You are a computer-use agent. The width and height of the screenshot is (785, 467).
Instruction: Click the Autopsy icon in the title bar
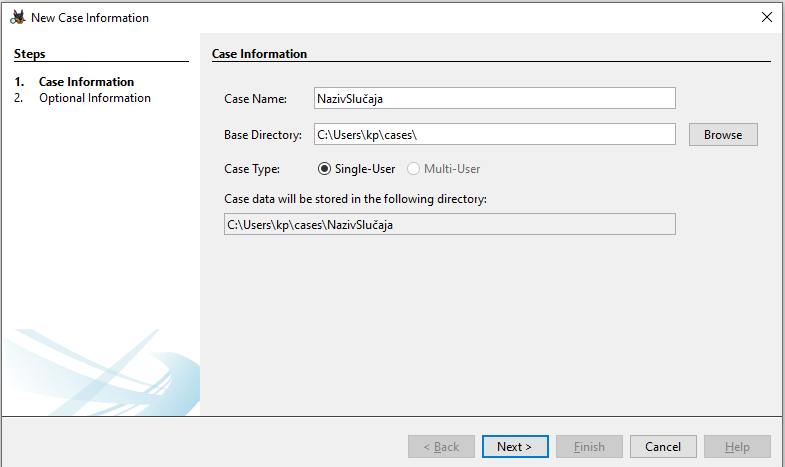click(17, 17)
